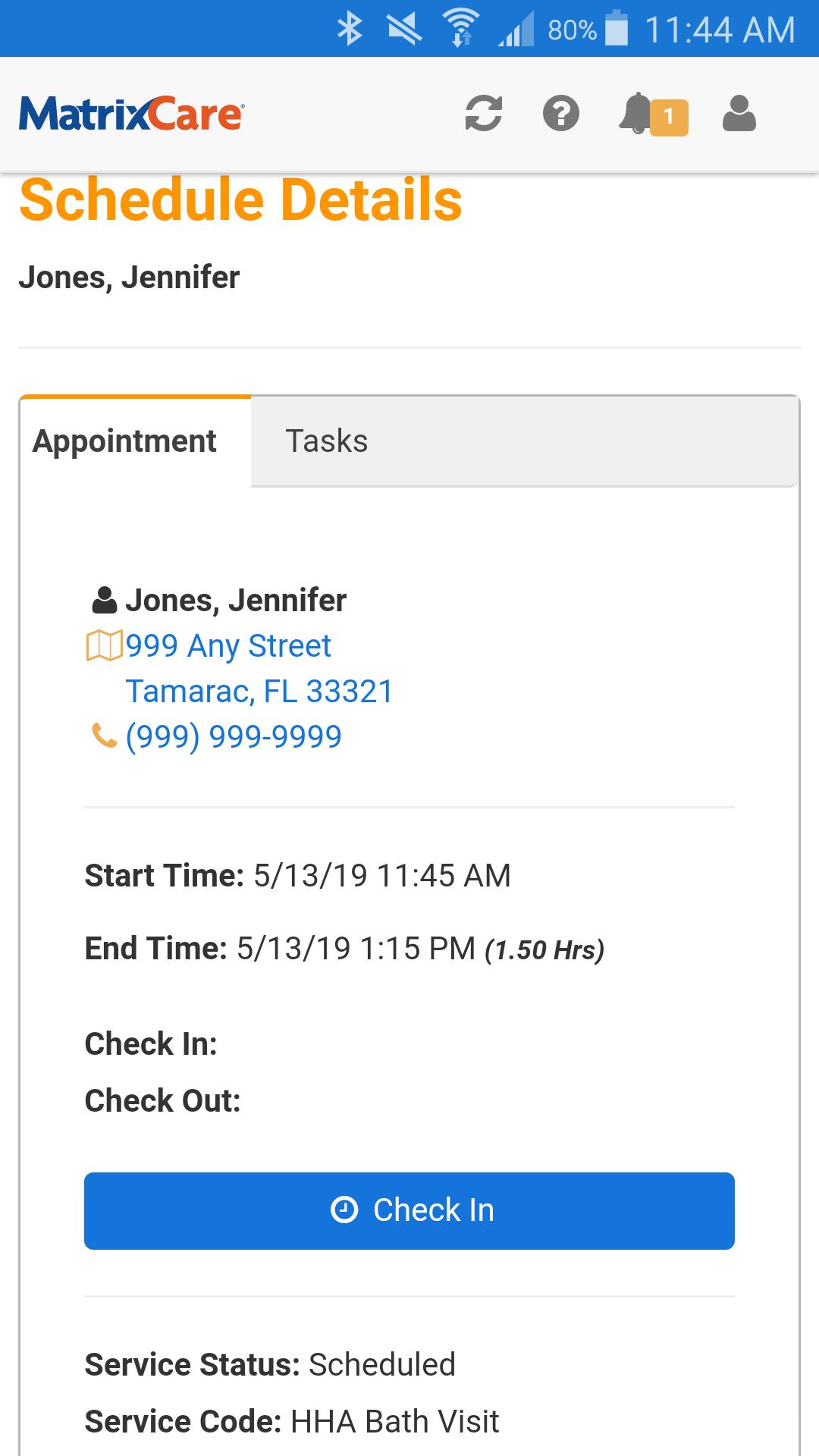Click the blue Check In button
The width and height of the screenshot is (819, 1456).
(409, 1211)
